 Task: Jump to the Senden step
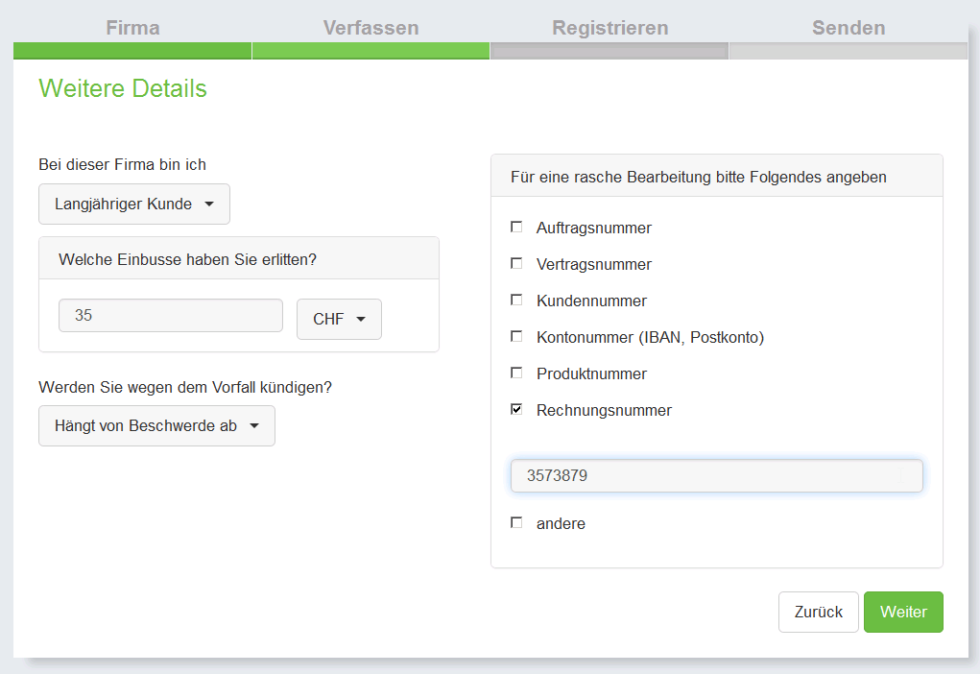848,28
